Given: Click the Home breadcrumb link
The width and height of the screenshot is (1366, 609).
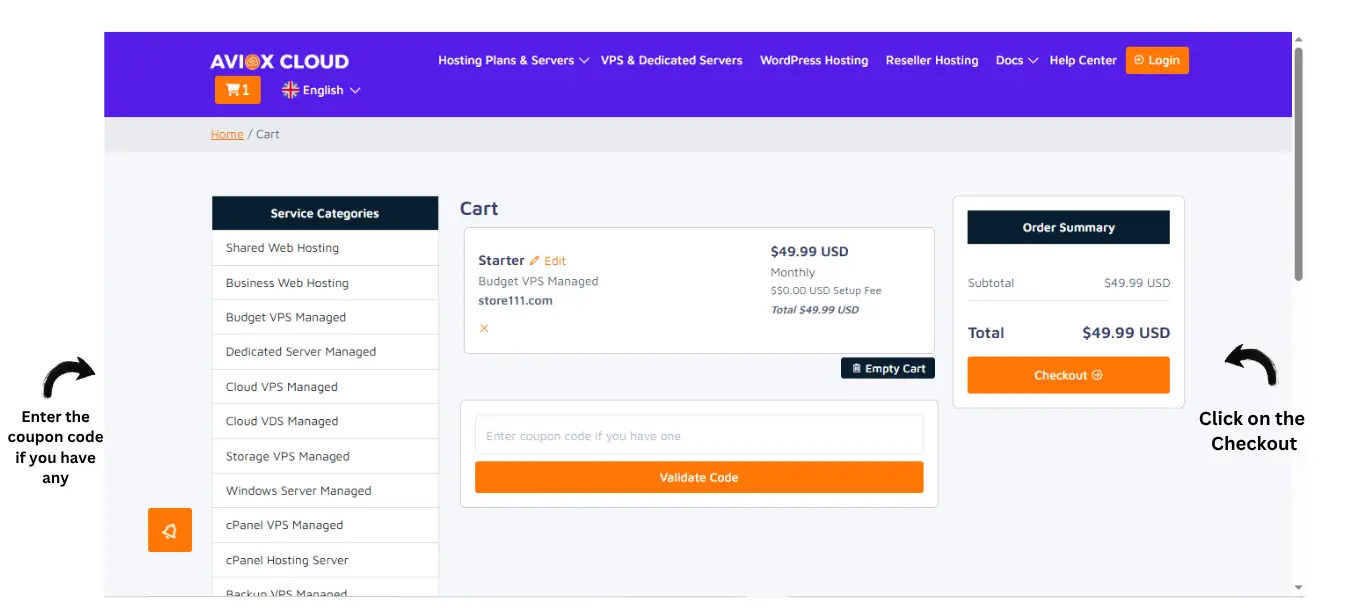Looking at the screenshot, I should (227, 134).
